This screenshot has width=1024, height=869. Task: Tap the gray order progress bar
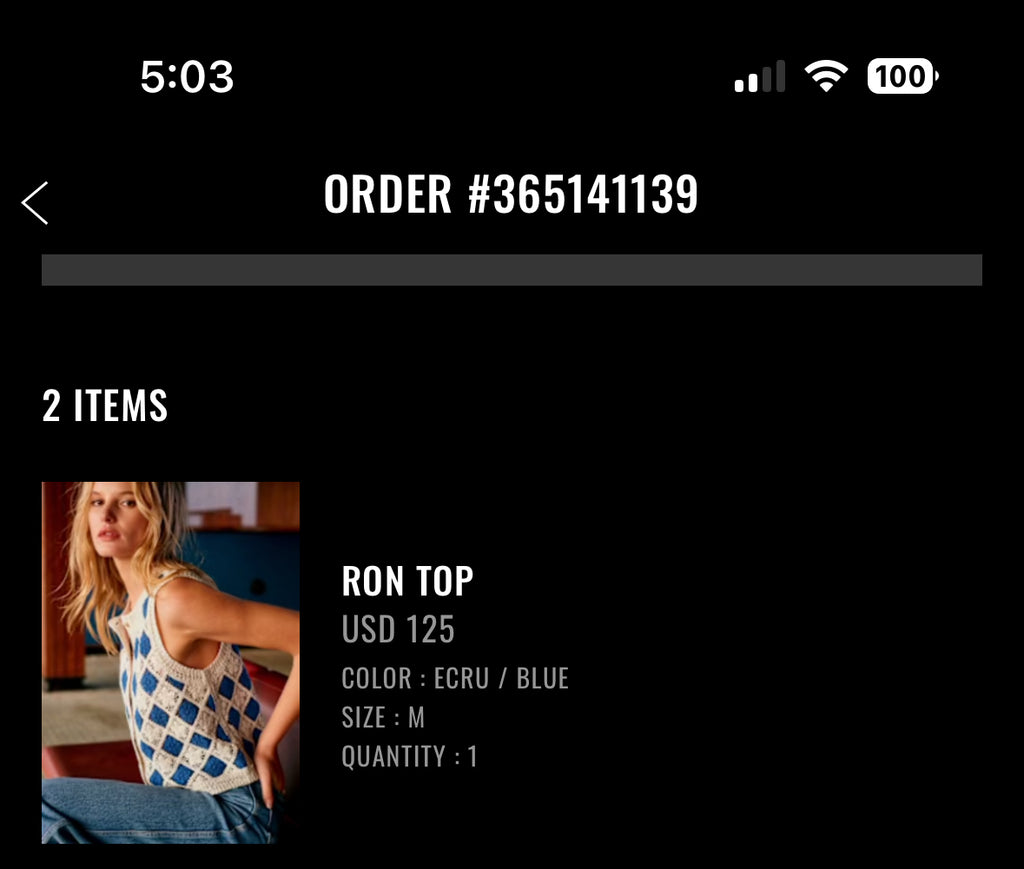512,270
